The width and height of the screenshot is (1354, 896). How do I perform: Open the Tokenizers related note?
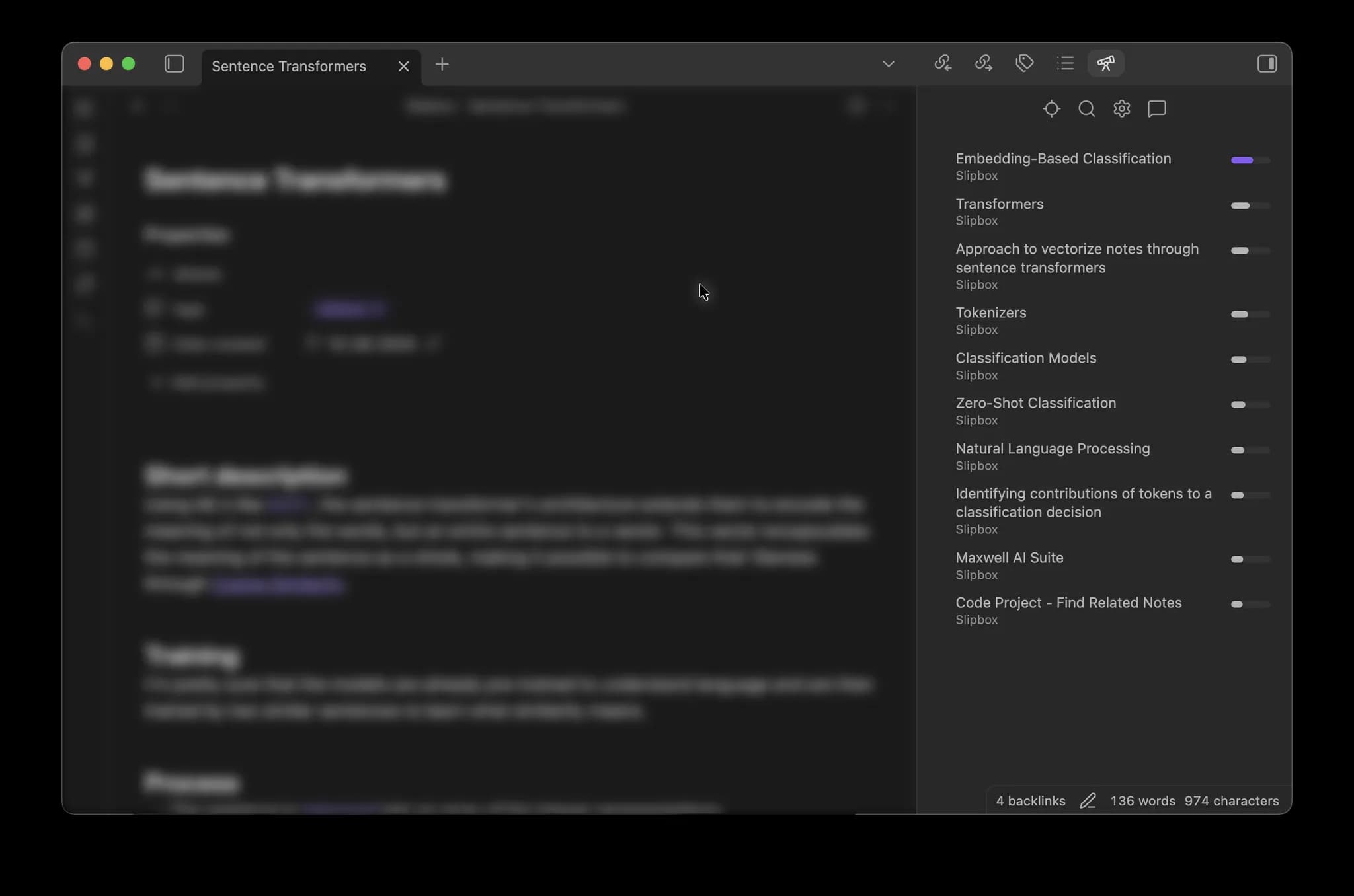991,313
